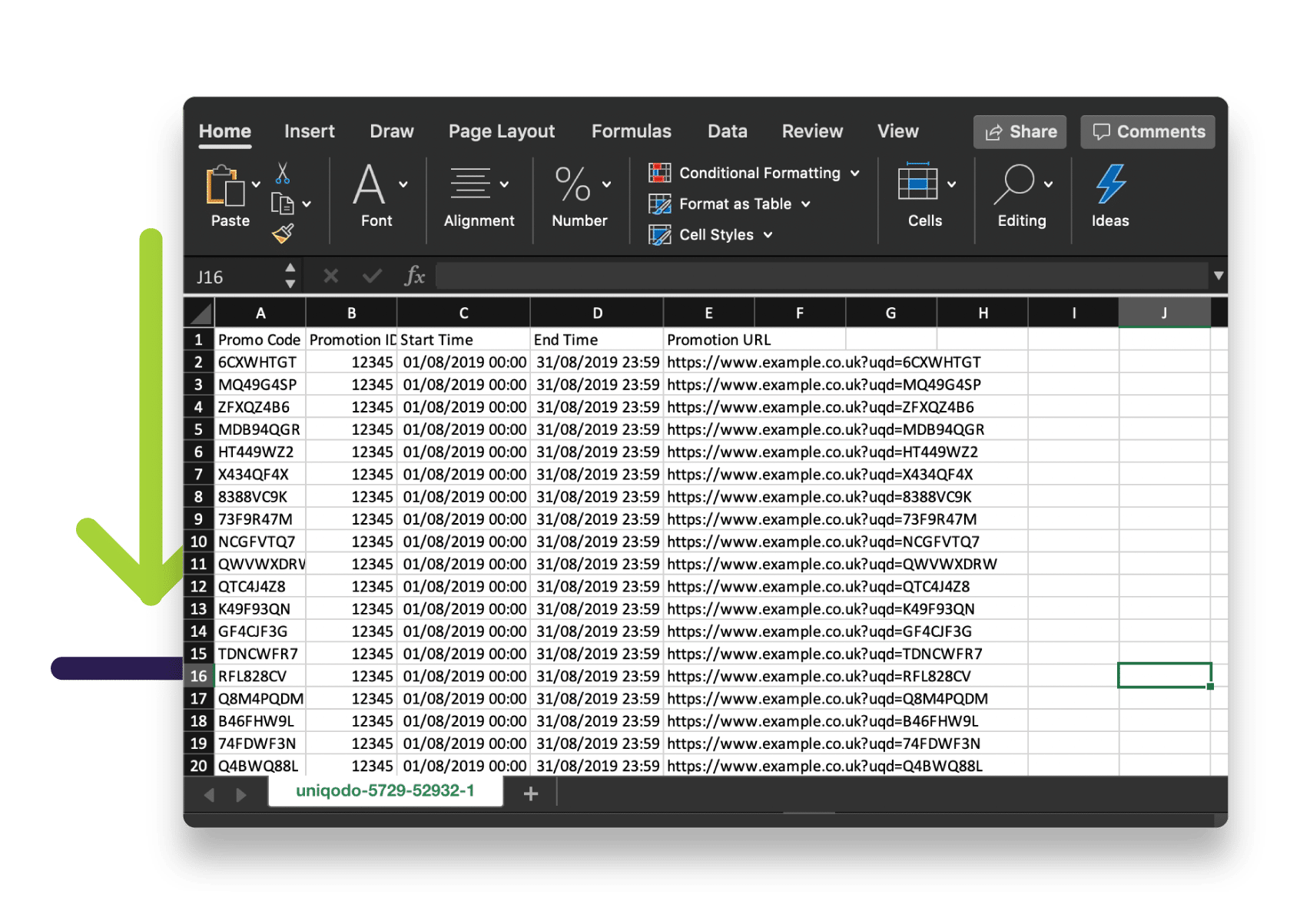Click the Name Box stepper arrows
Image resolution: width=1290 pixels, height=924 pixels.
pyautogui.click(x=290, y=276)
